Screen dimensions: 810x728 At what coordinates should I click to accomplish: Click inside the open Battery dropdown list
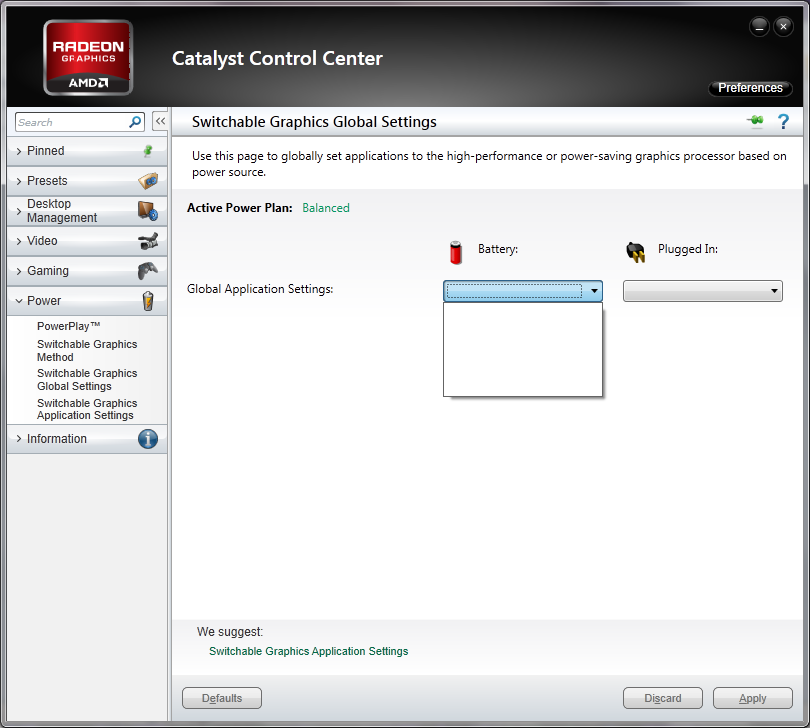523,350
